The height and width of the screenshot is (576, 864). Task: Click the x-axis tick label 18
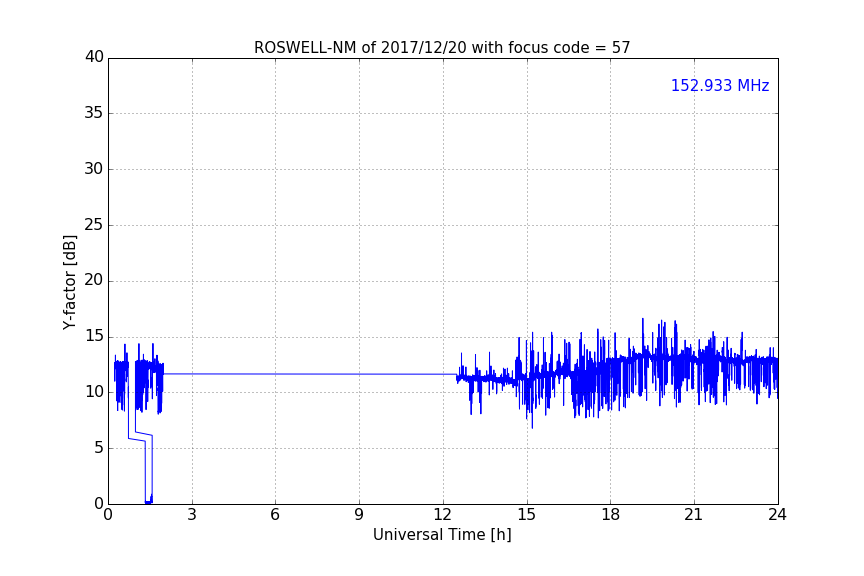tap(611, 515)
